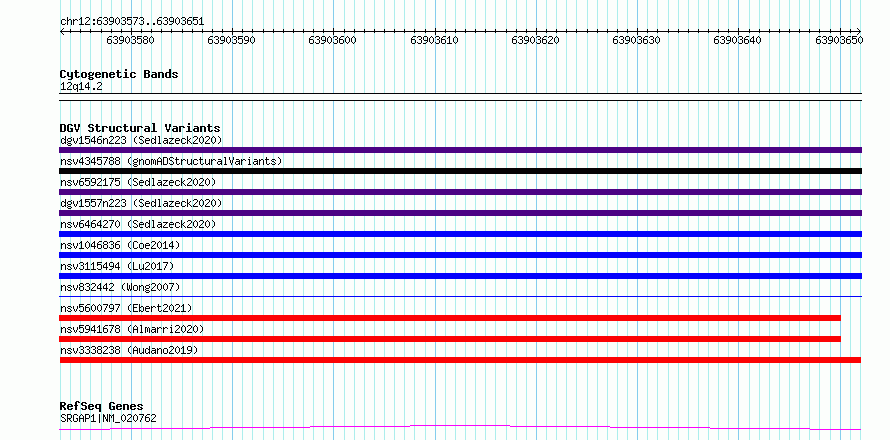
Task: Click the magenta SRGAP1 gene line
Action: 460,427
